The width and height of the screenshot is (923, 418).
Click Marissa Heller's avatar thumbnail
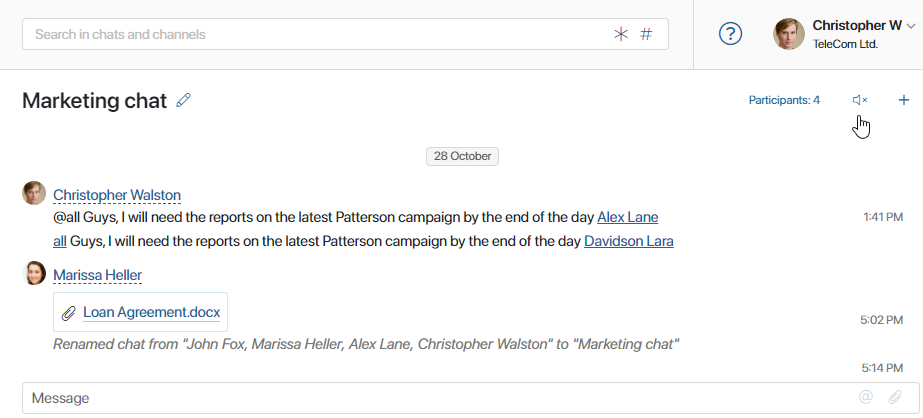[x=34, y=273]
